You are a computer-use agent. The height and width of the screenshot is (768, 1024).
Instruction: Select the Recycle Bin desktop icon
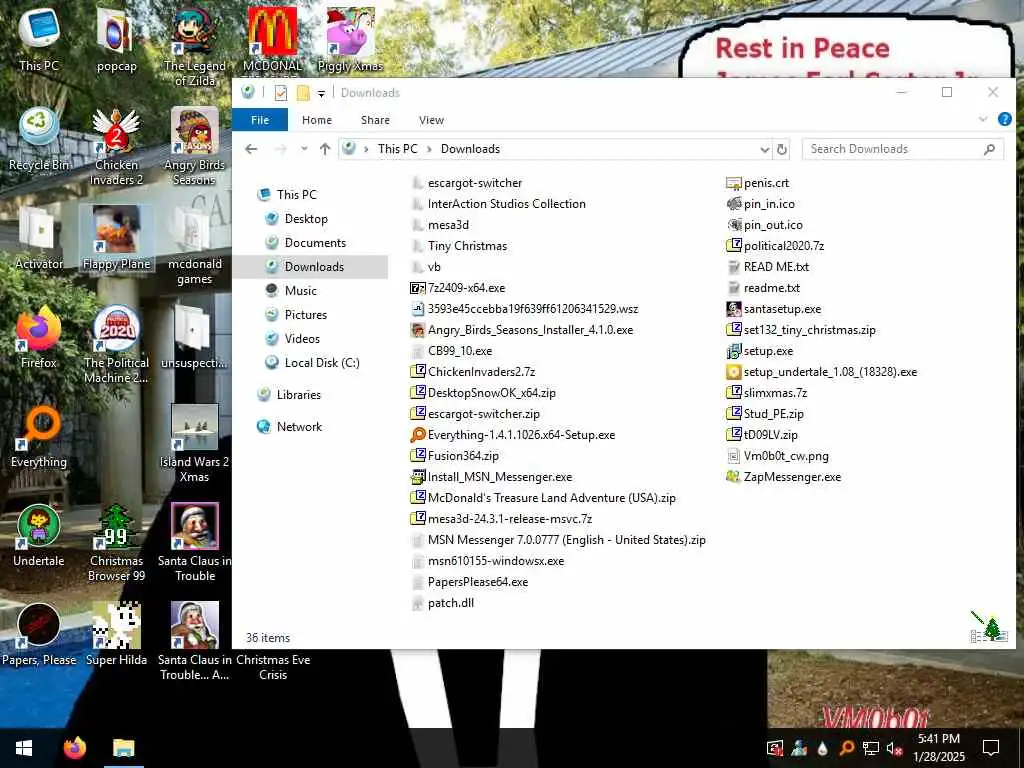tap(39, 139)
